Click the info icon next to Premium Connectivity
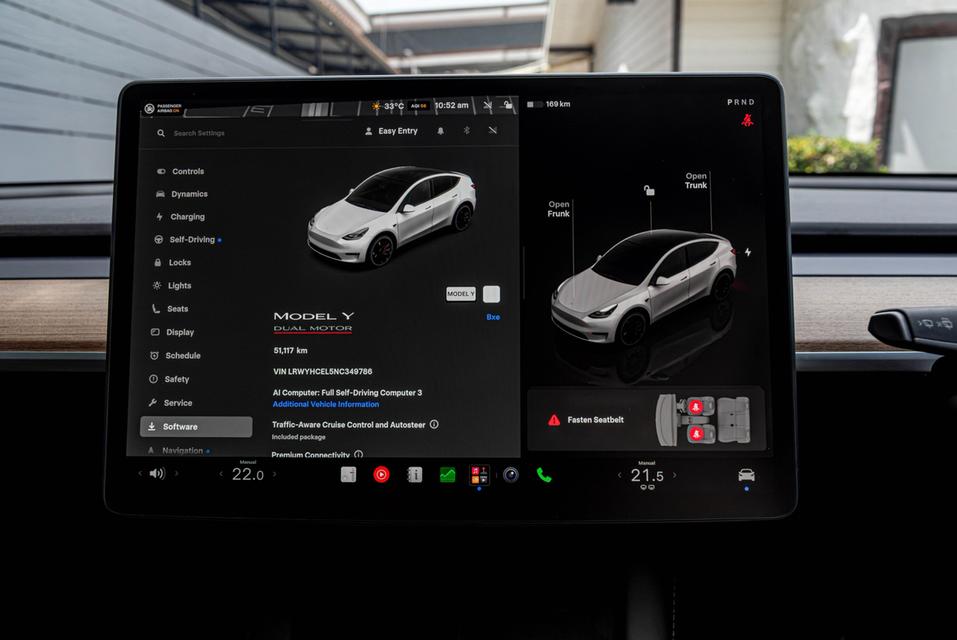Viewport: 957px width, 640px height. [x=358, y=454]
